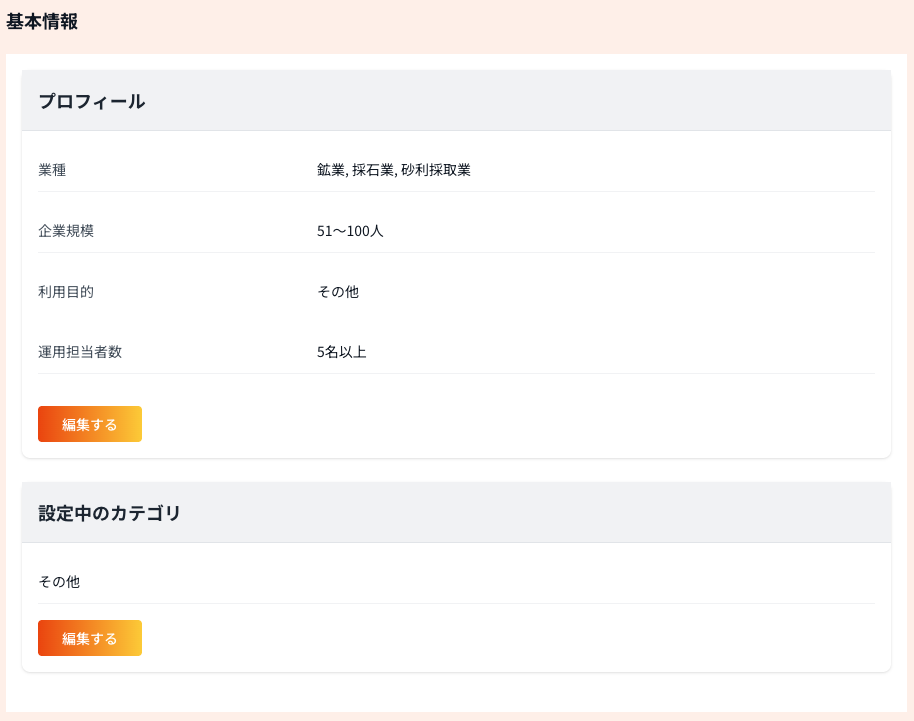This screenshot has height=721, width=914.
Task: Click the 利用目的 field label
Action: (66, 292)
